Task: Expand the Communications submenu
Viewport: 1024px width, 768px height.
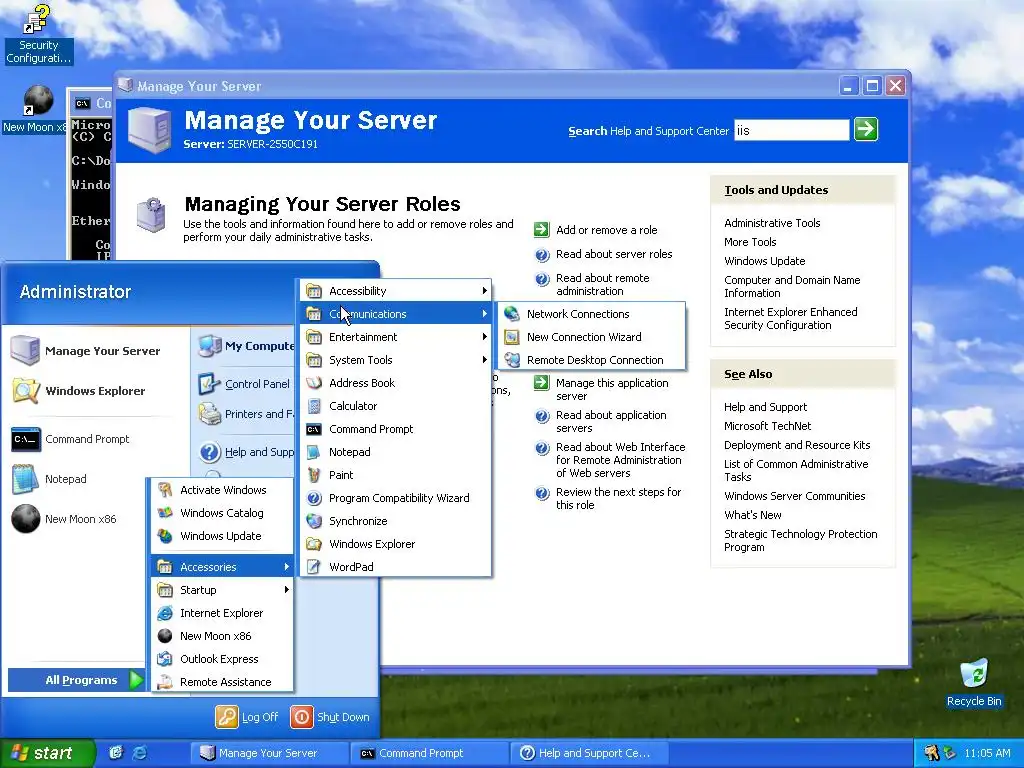Action: (395, 314)
